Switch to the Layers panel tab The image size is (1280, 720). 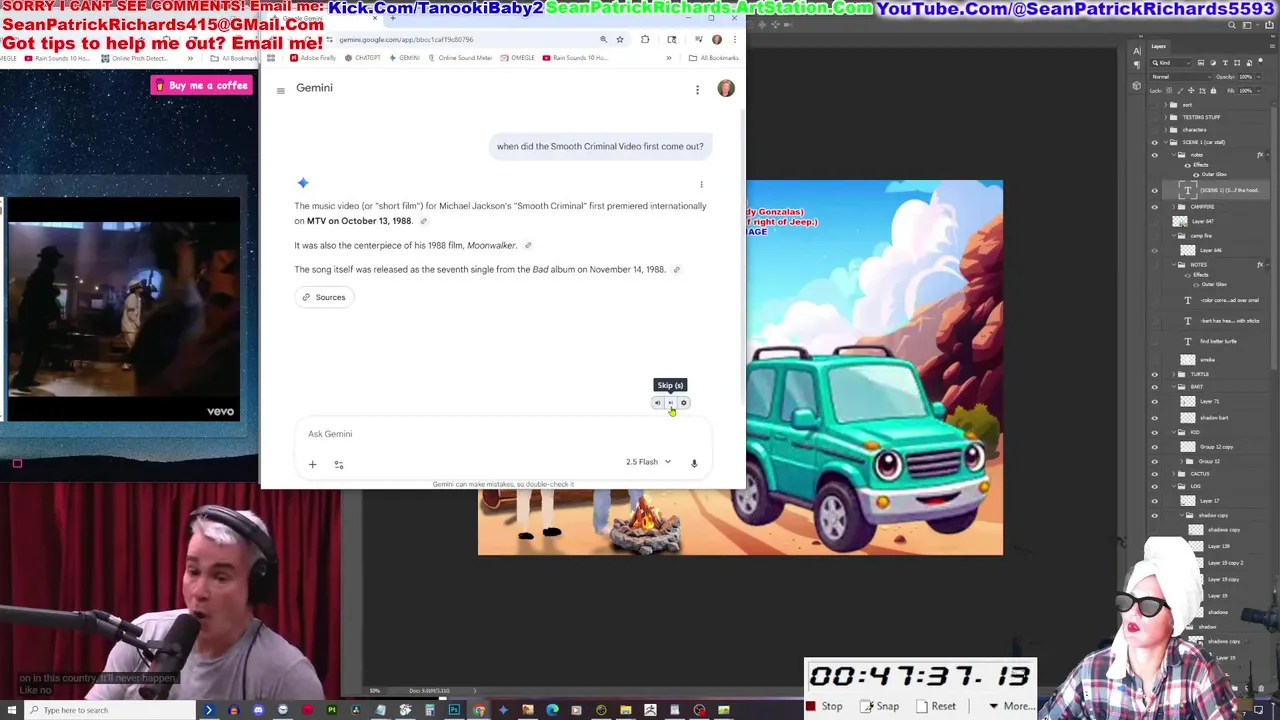pos(1159,46)
